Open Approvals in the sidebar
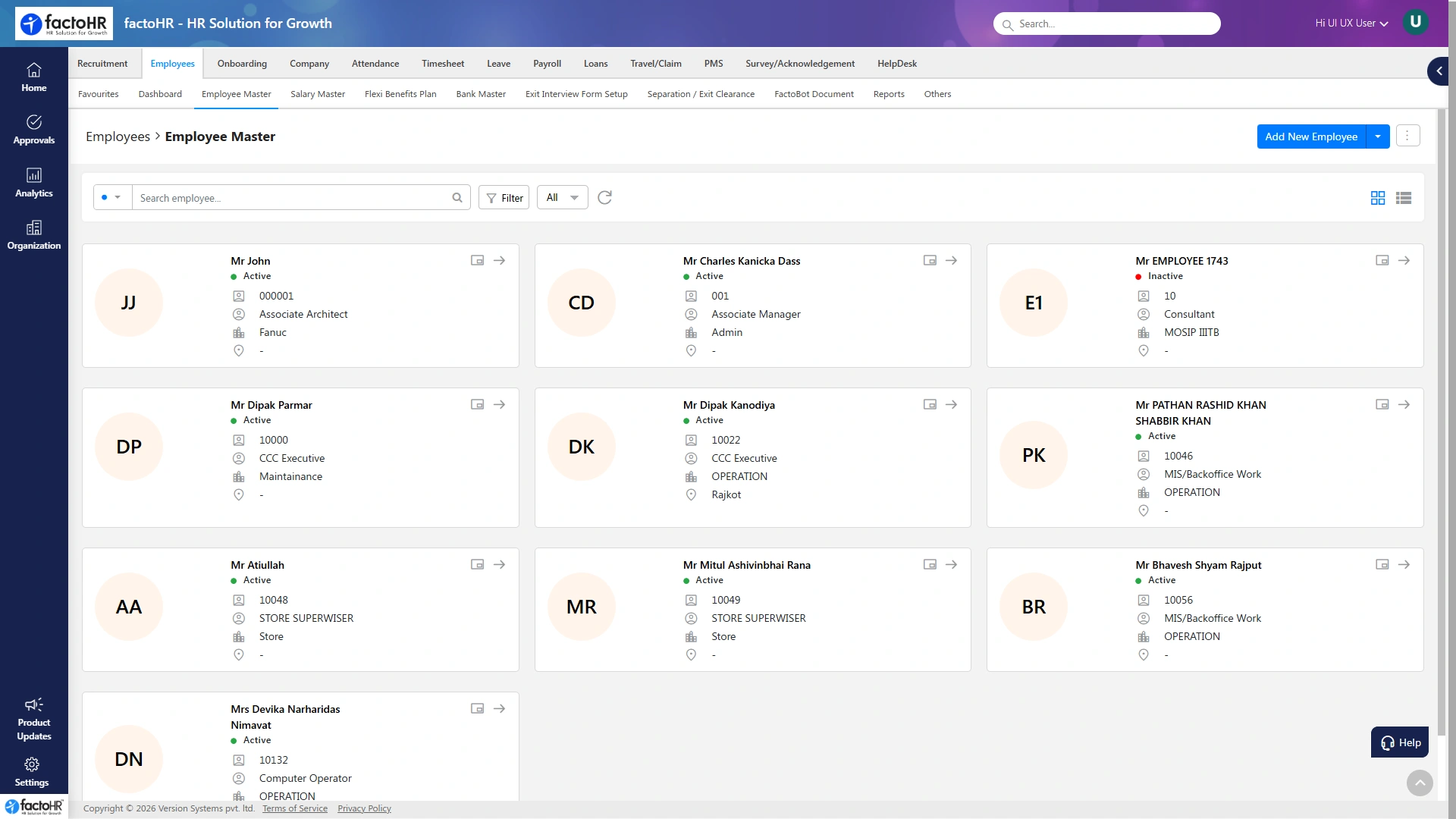1456x819 pixels. pyautogui.click(x=33, y=130)
